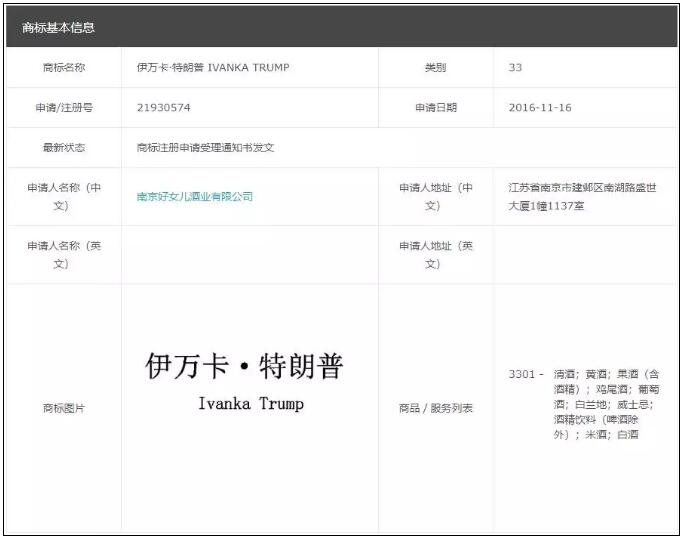
Task: Select registration number 21930574
Action: [164, 108]
